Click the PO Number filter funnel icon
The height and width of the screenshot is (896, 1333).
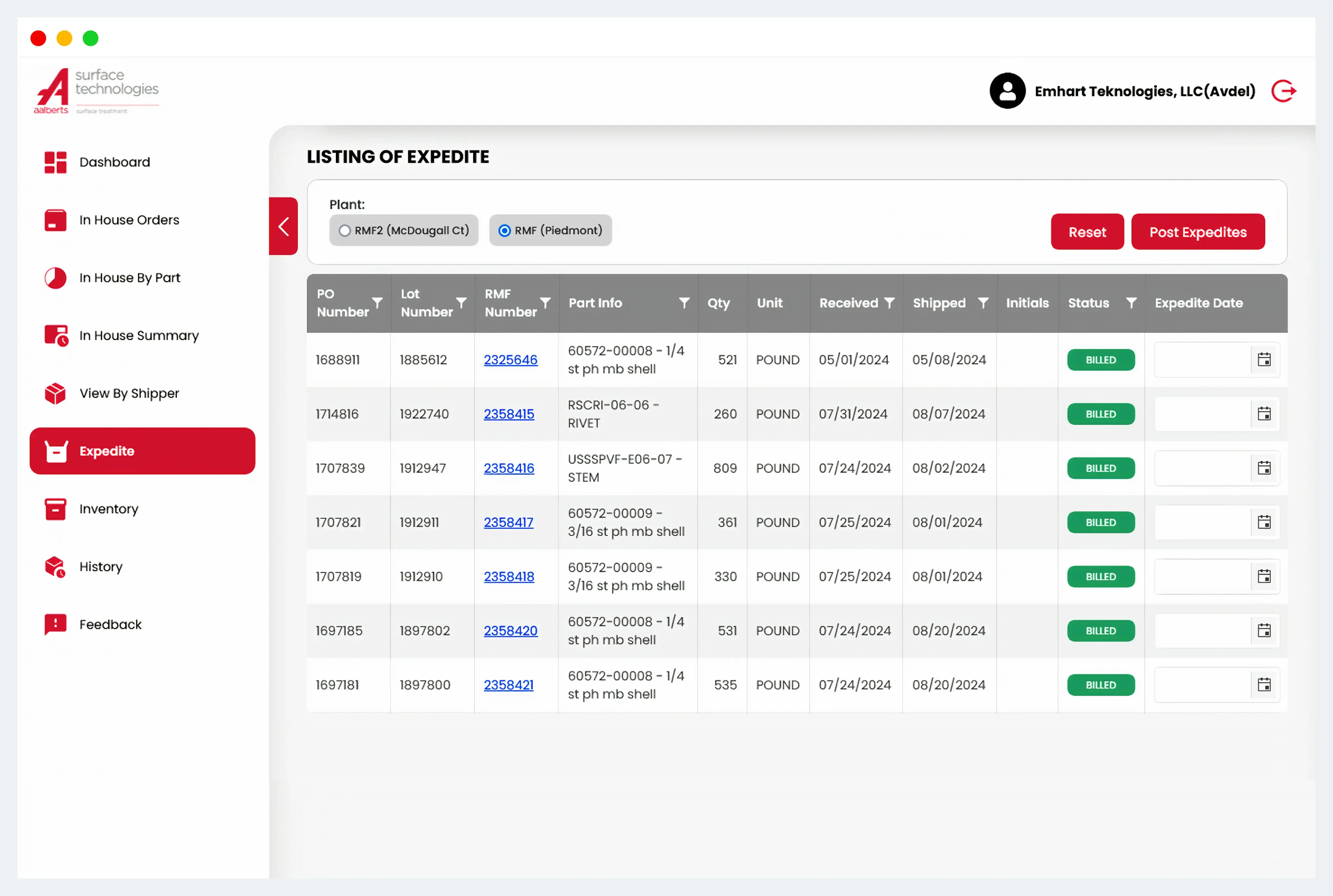click(x=377, y=302)
